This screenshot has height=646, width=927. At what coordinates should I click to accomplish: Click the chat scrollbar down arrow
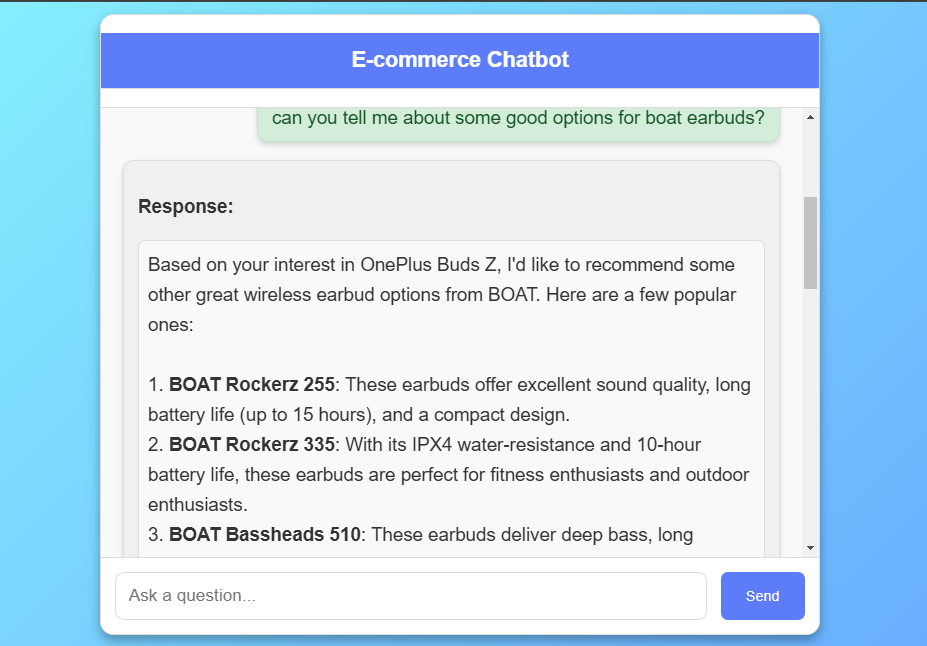[810, 548]
